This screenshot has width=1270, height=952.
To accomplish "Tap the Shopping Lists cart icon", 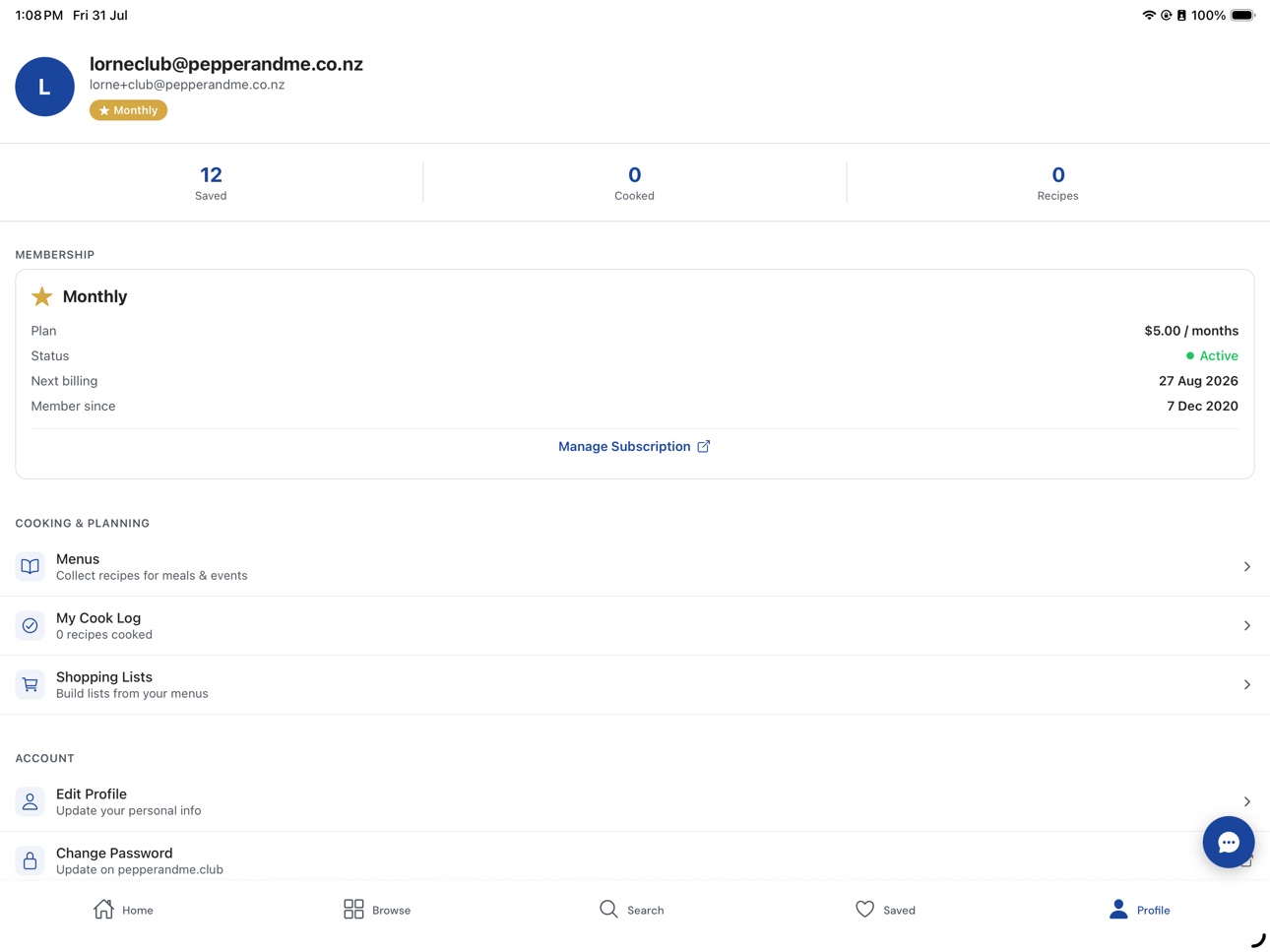I will 31,684.
